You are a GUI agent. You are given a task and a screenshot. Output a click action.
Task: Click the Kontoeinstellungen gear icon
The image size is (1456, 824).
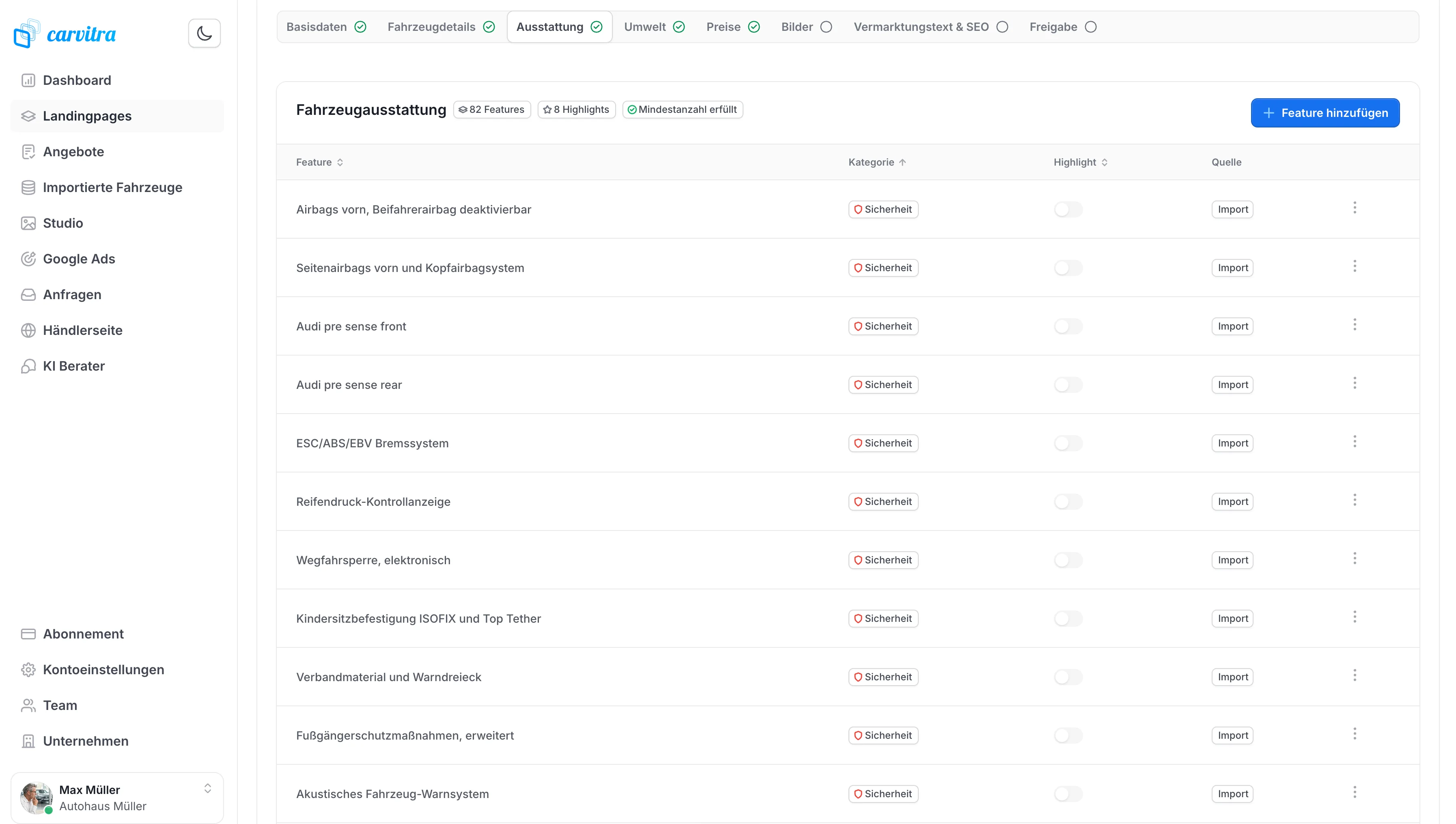click(28, 669)
